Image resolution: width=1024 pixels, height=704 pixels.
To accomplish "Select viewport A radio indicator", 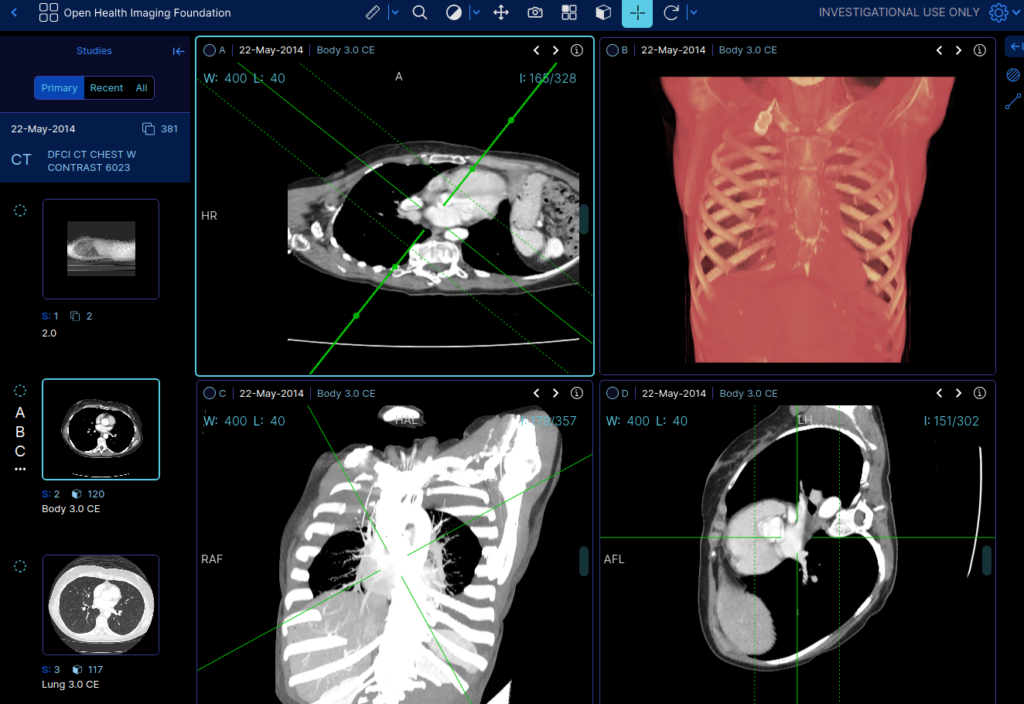I will click(x=209, y=49).
